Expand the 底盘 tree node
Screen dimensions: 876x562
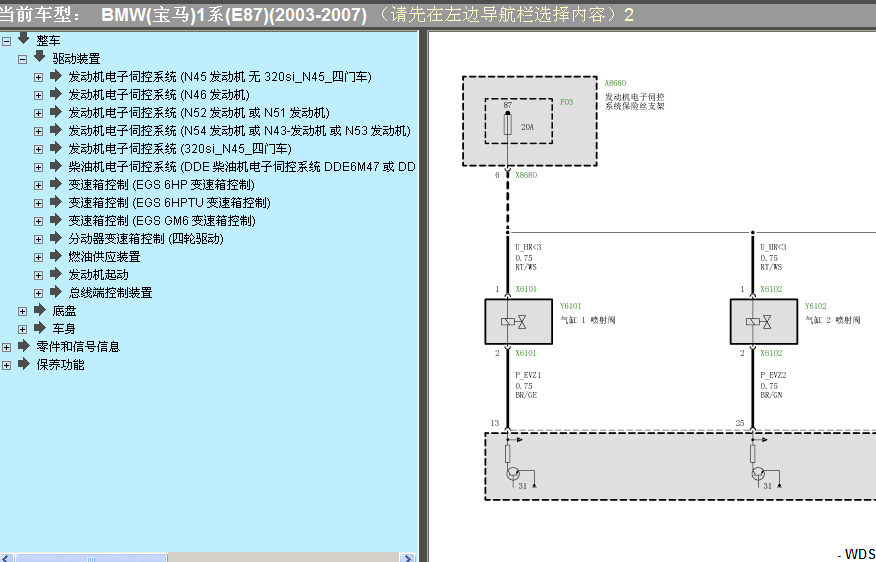(22, 311)
